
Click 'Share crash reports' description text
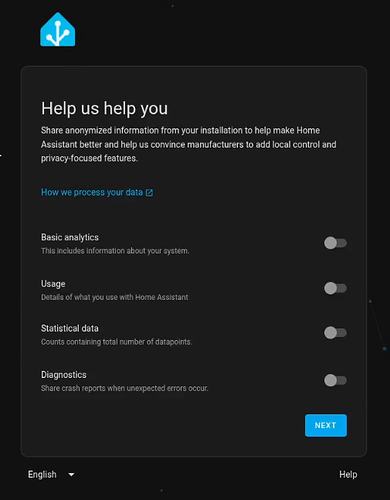coord(125,388)
